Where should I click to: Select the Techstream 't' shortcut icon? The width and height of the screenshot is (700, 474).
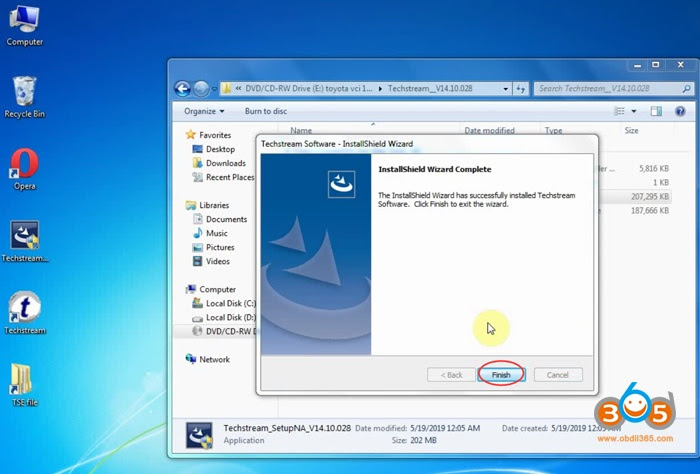point(25,313)
